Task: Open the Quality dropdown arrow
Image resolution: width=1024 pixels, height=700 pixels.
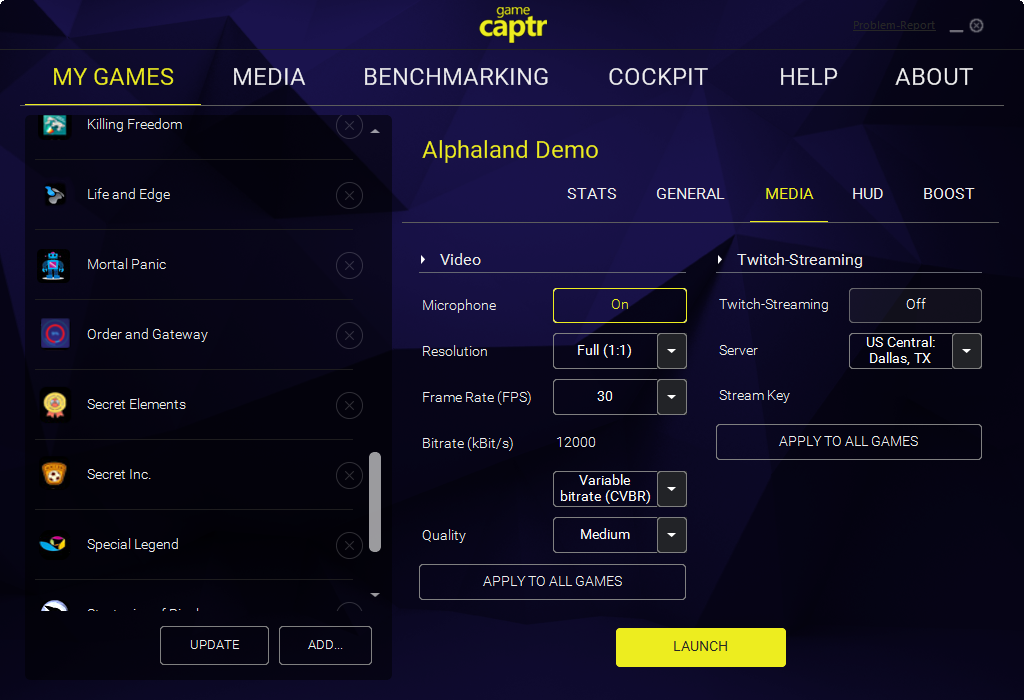Action: 671,535
